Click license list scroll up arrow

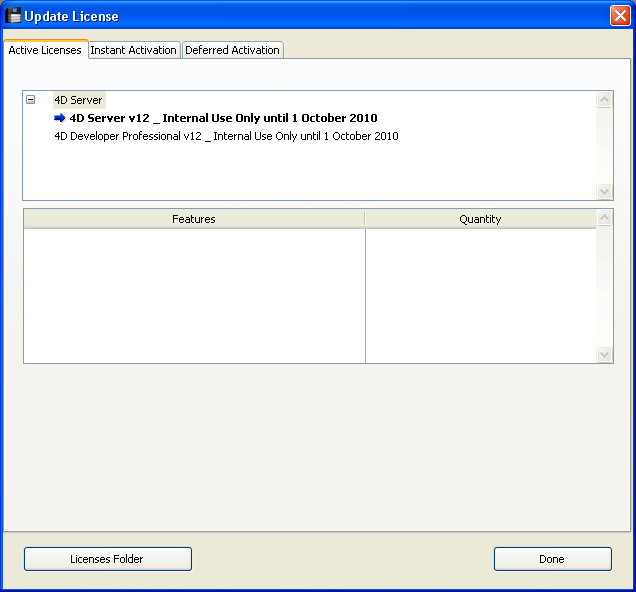tap(604, 100)
